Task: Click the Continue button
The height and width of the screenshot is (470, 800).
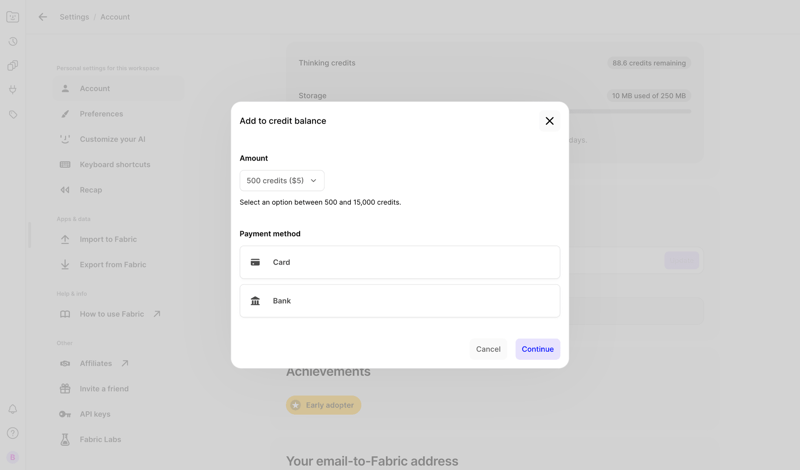Action: 537,349
